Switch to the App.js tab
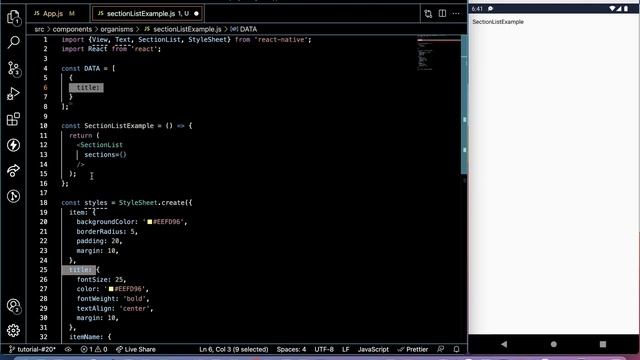 pos(54,13)
